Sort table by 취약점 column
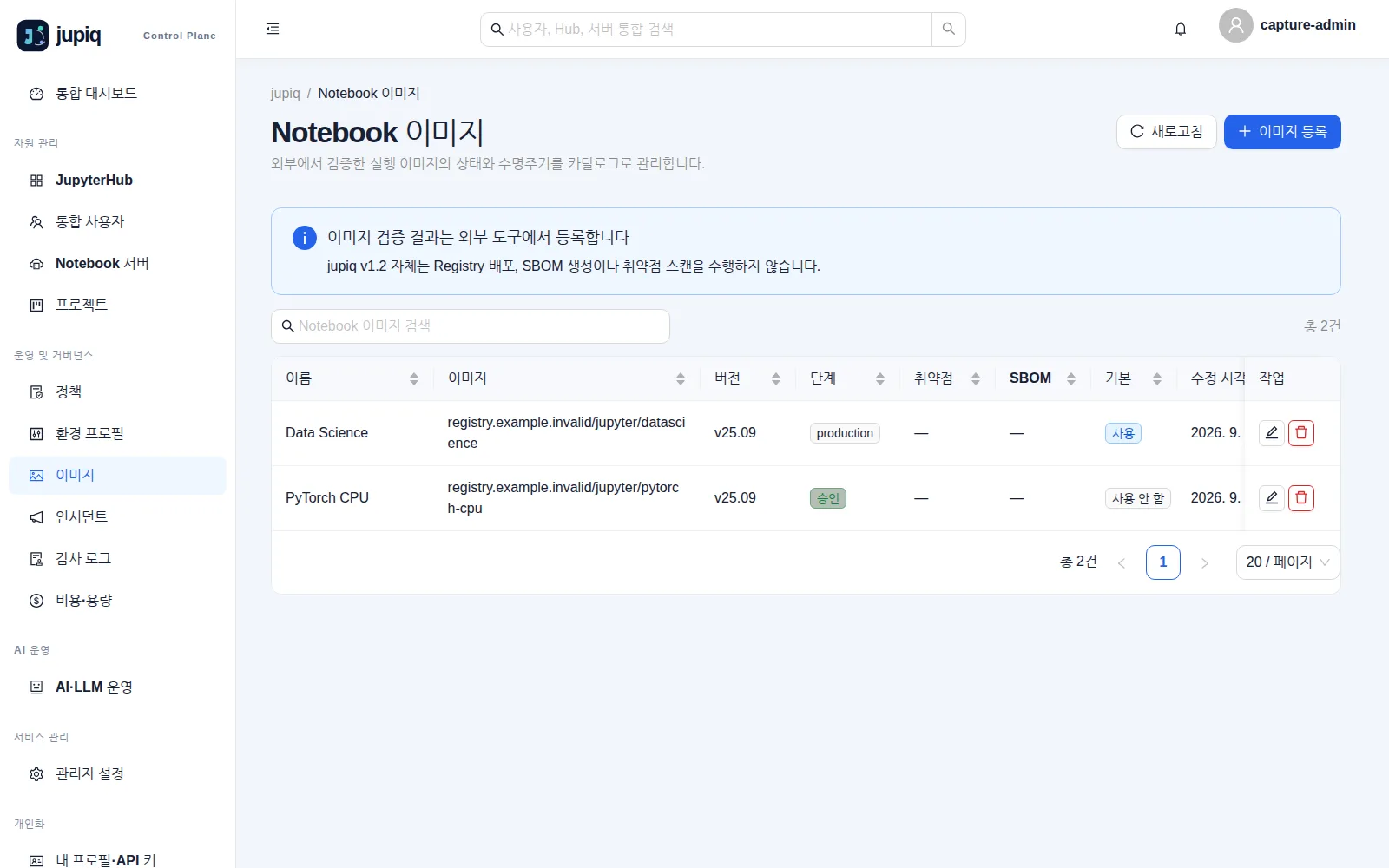The width and height of the screenshot is (1389, 868). [x=947, y=378]
